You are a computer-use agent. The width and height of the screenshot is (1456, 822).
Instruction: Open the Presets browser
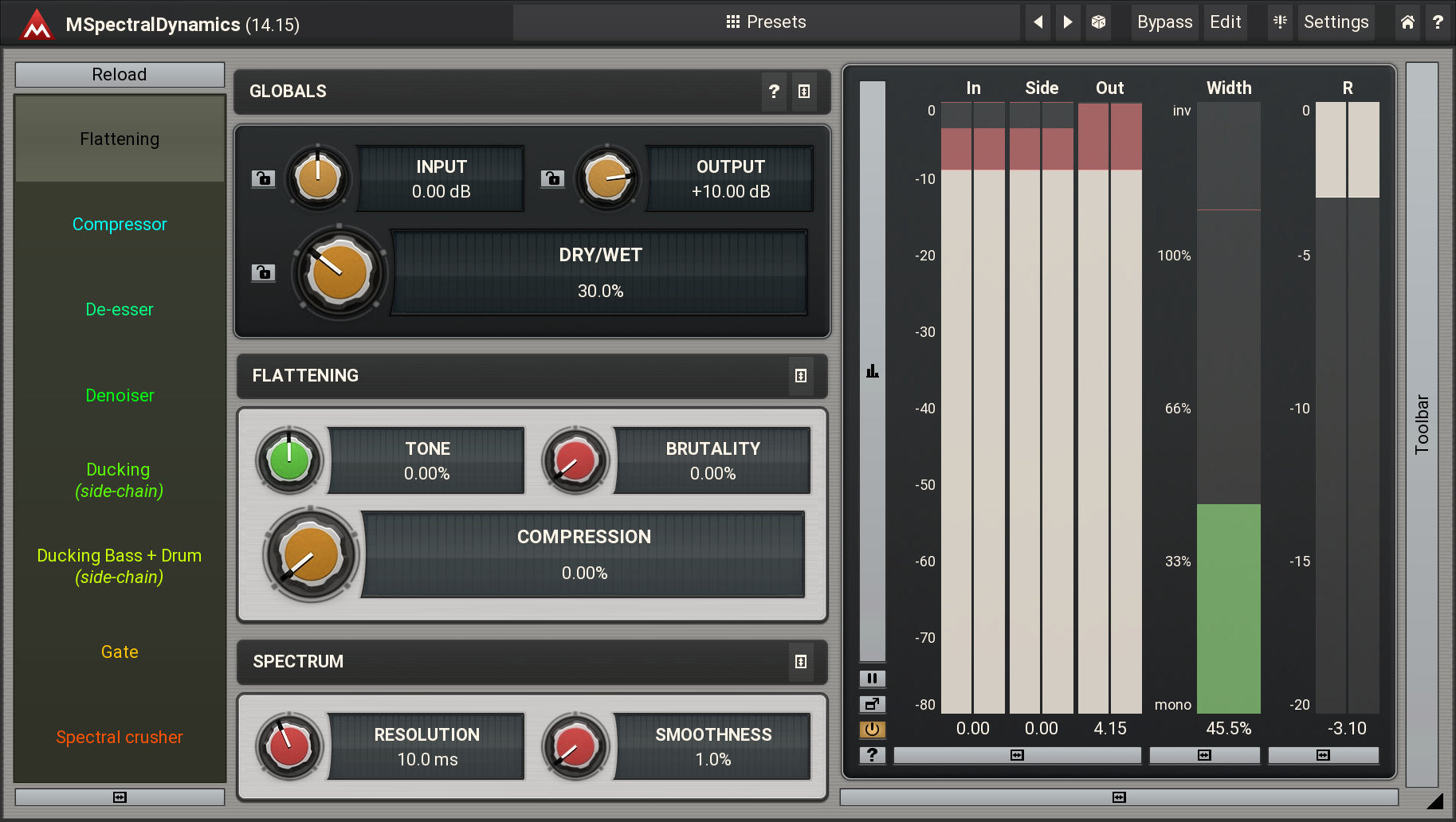(x=766, y=22)
